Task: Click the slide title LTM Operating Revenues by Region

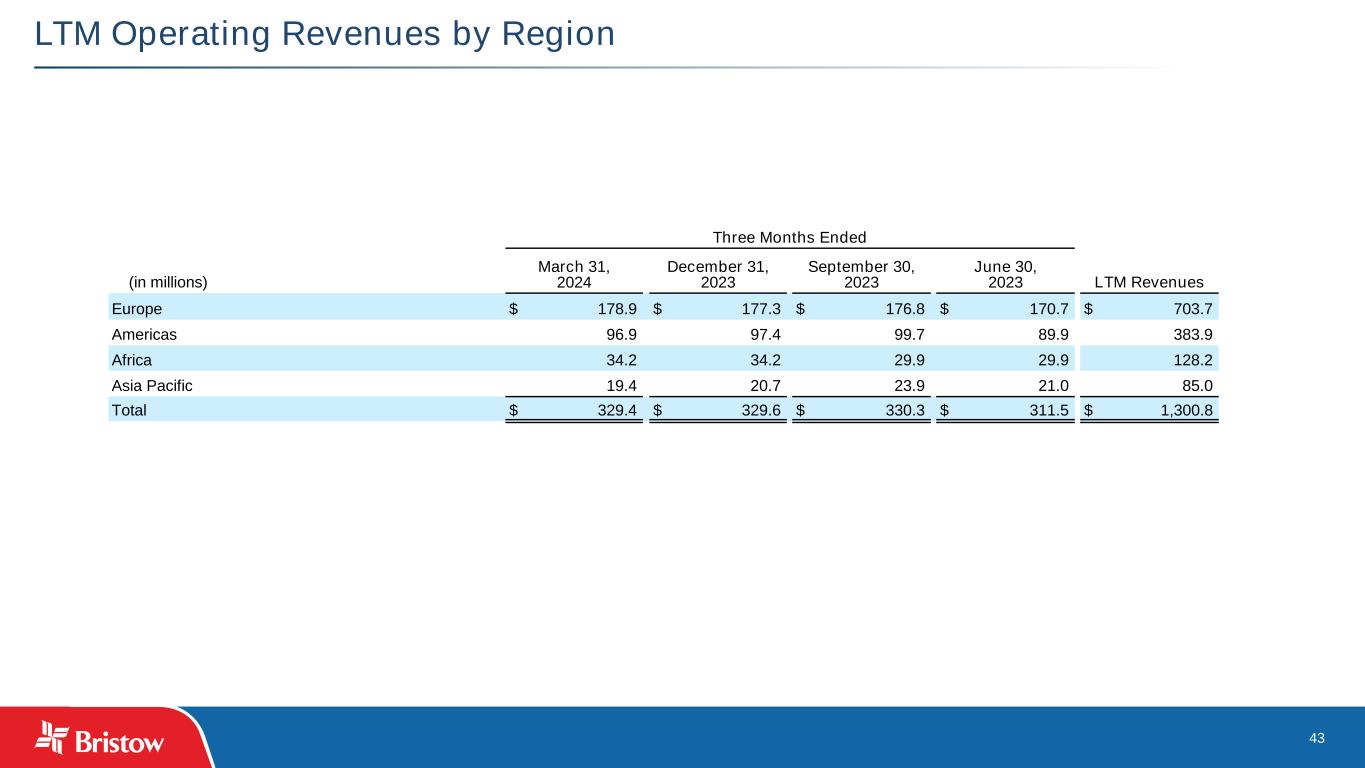Action: point(324,34)
